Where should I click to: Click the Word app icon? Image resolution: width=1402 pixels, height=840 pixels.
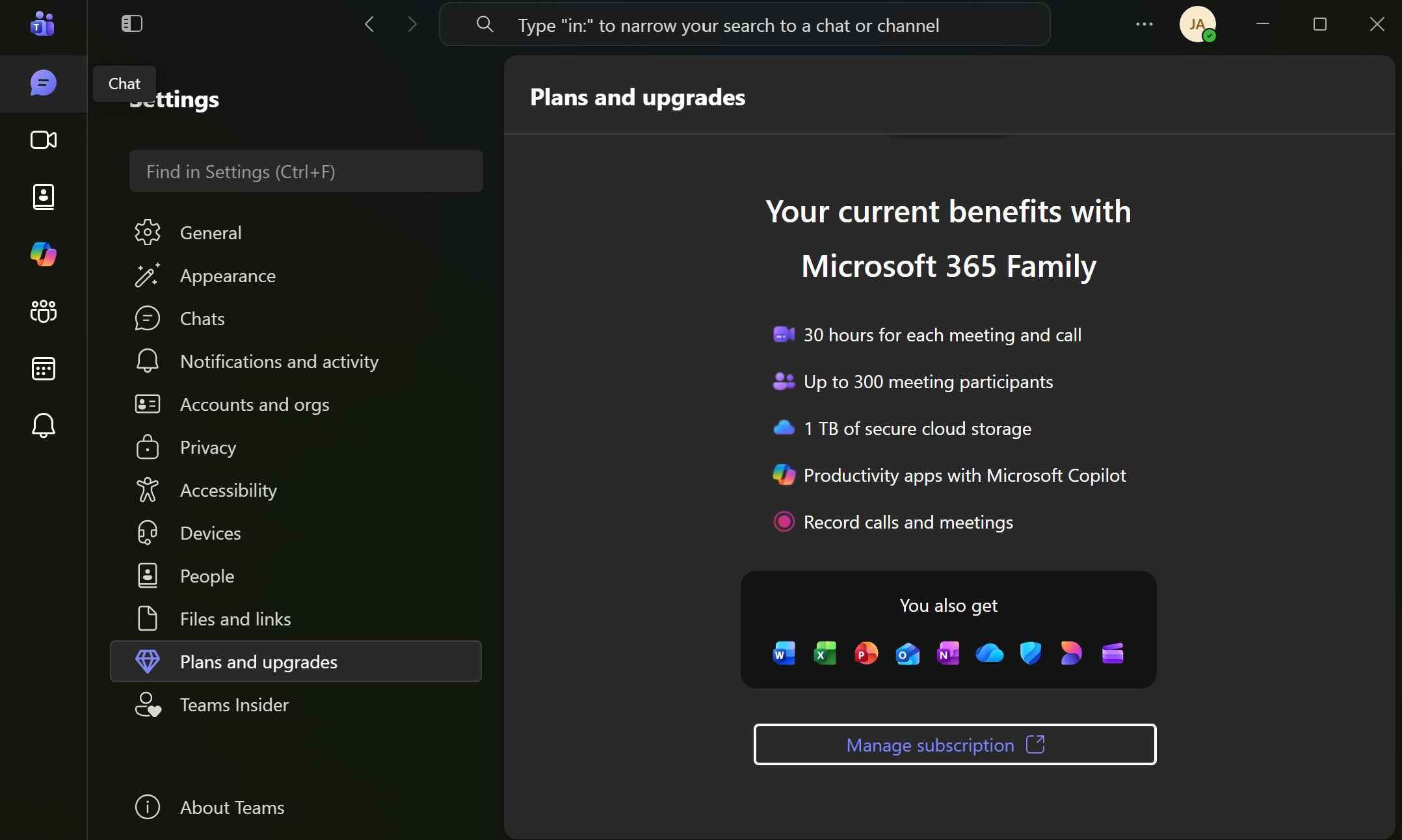pos(784,653)
